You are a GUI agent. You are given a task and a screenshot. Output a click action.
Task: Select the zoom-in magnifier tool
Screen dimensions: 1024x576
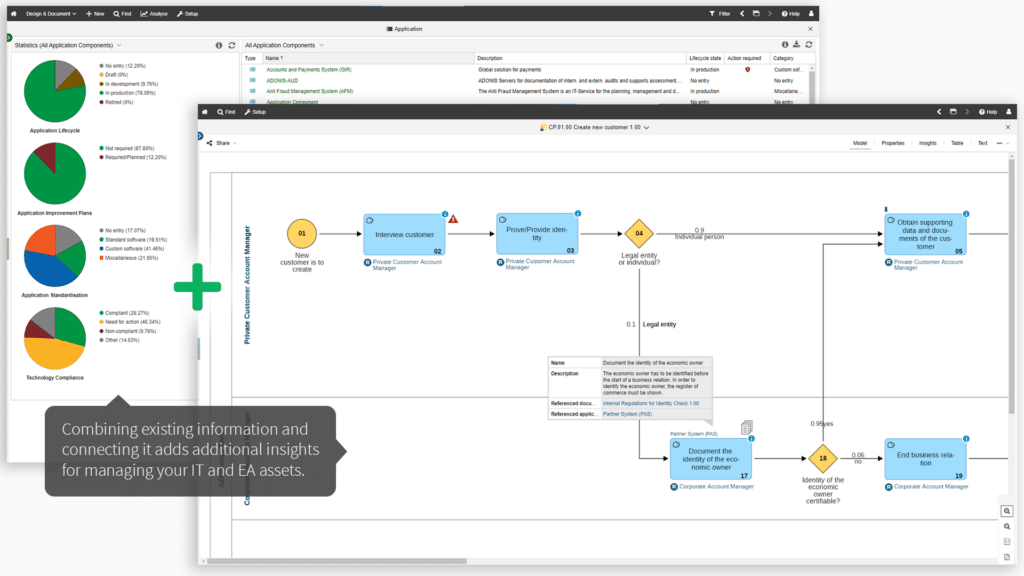[1006, 511]
